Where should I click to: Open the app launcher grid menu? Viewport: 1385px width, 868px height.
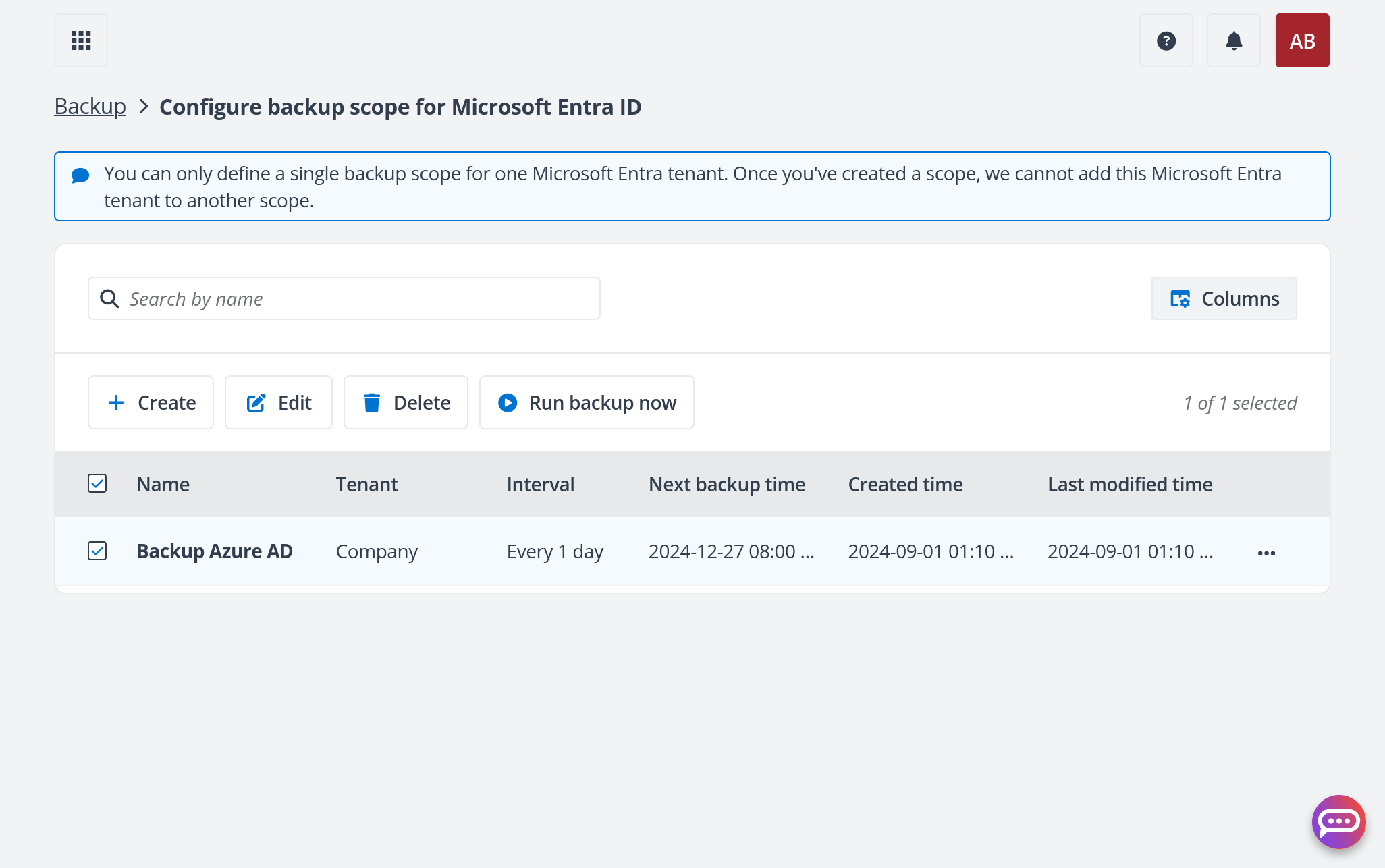[x=81, y=40]
